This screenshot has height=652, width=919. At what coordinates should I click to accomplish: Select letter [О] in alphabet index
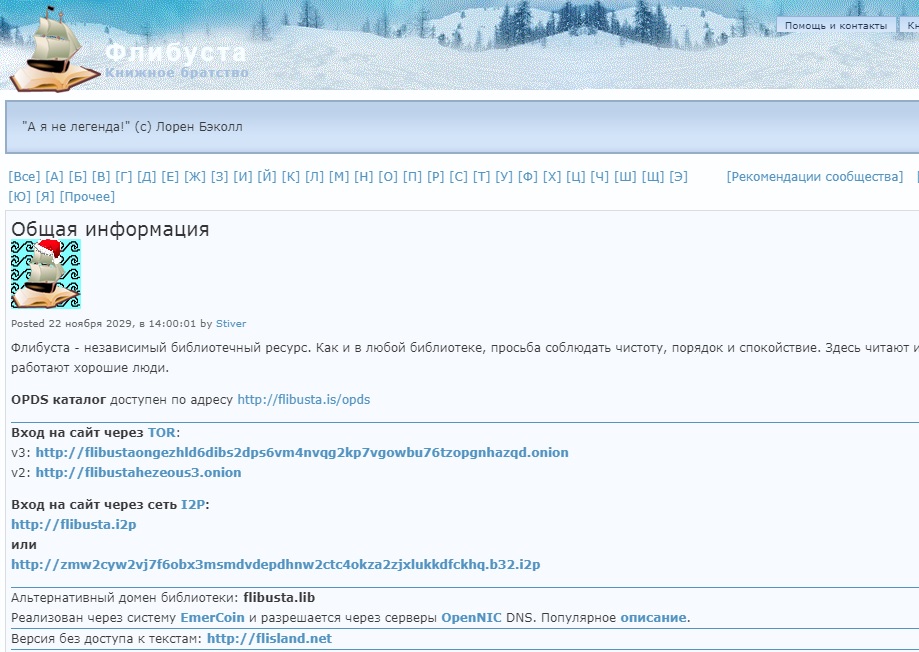click(x=388, y=176)
